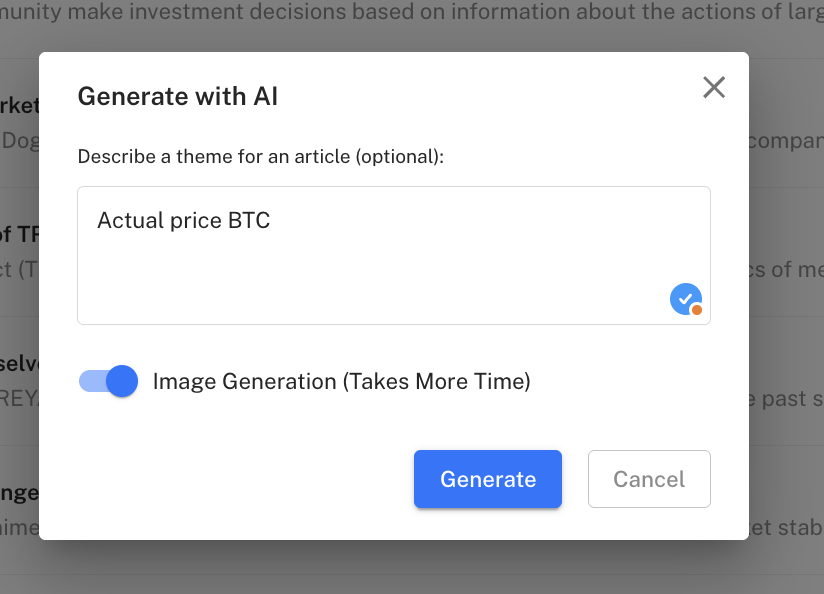The width and height of the screenshot is (824, 594).
Task: Click the blue checkmark grammar icon
Action: pyautogui.click(x=684, y=298)
